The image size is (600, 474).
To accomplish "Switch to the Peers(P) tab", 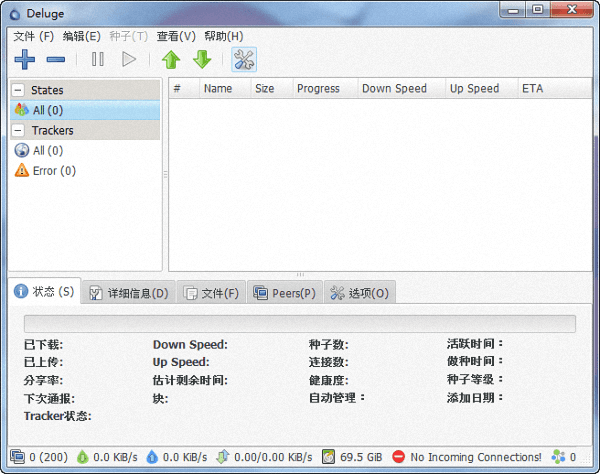I will point(284,293).
